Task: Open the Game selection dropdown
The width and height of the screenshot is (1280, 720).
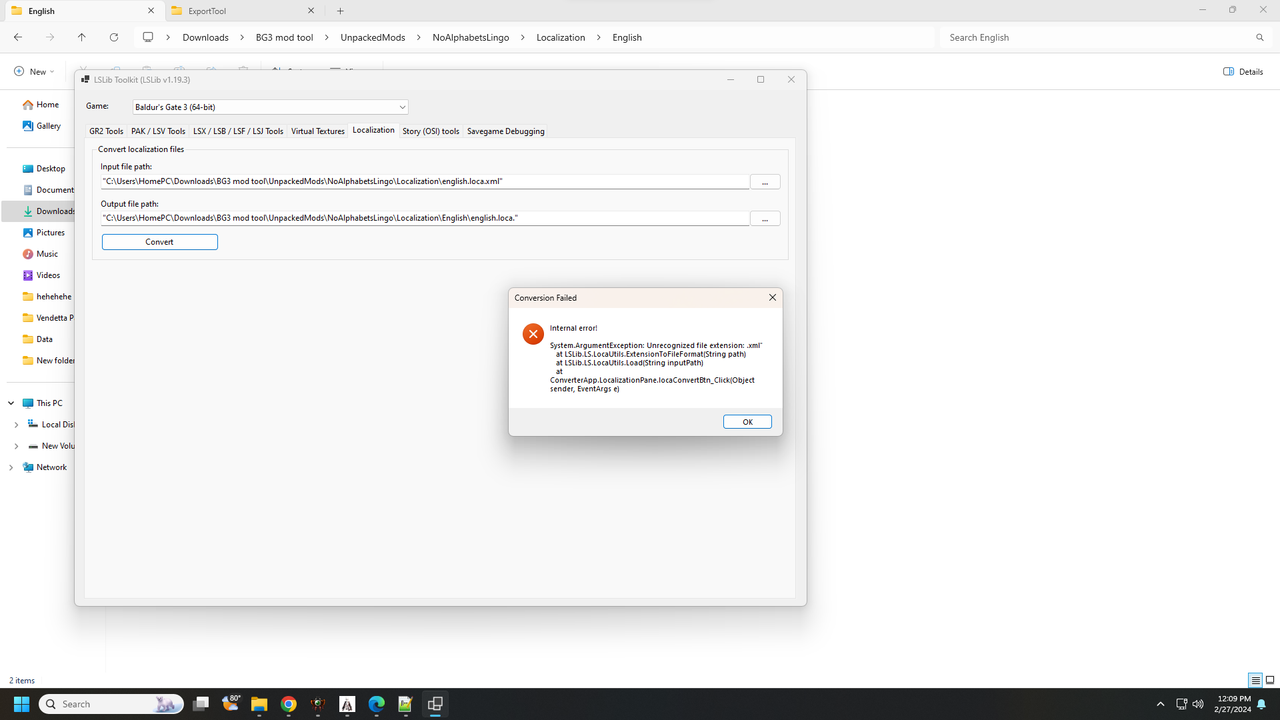Action: tap(270, 107)
